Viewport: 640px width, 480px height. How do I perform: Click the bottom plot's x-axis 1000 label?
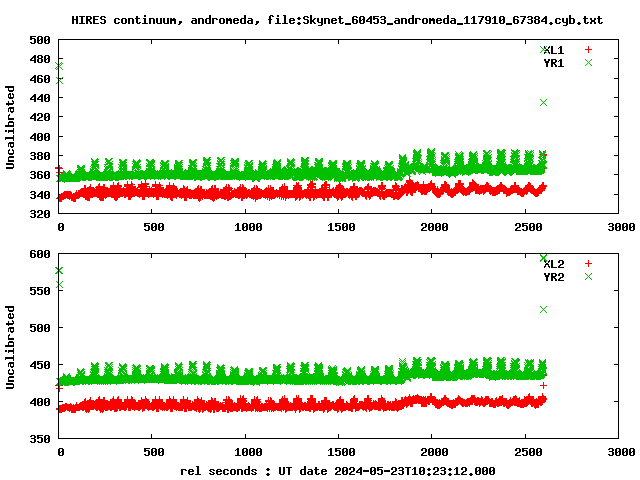click(248, 452)
